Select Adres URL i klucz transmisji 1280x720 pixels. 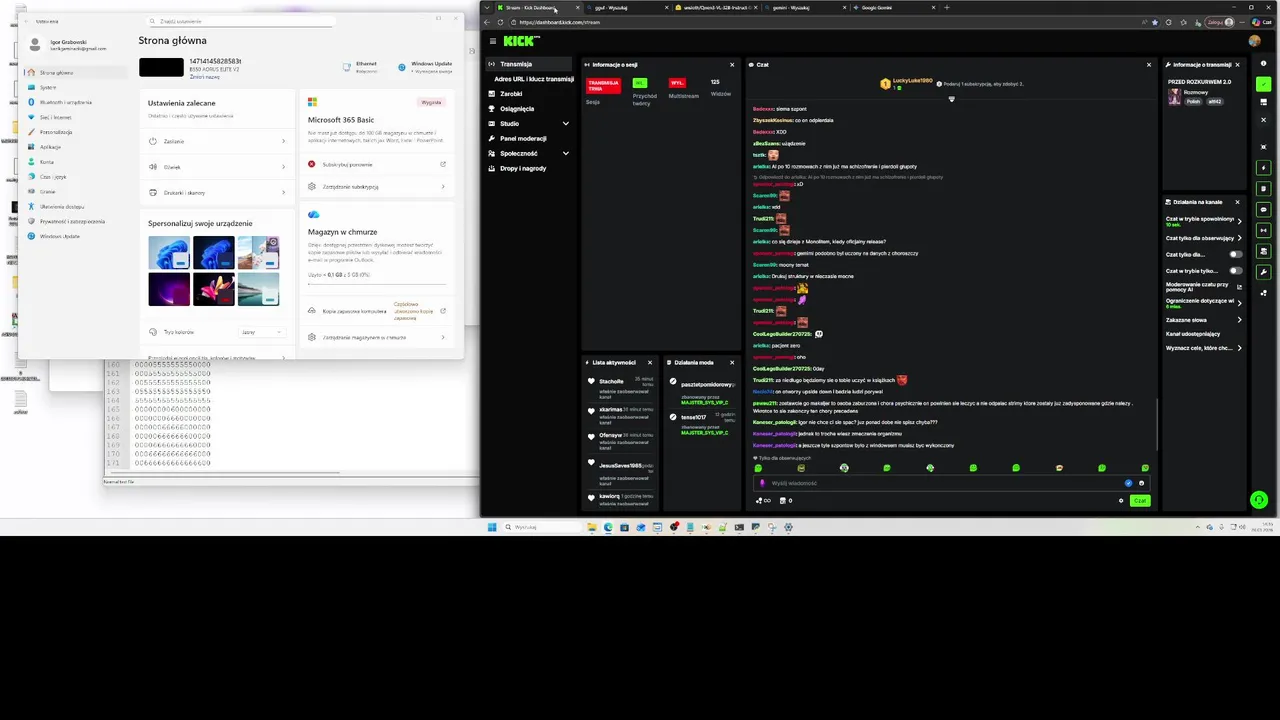(x=534, y=79)
